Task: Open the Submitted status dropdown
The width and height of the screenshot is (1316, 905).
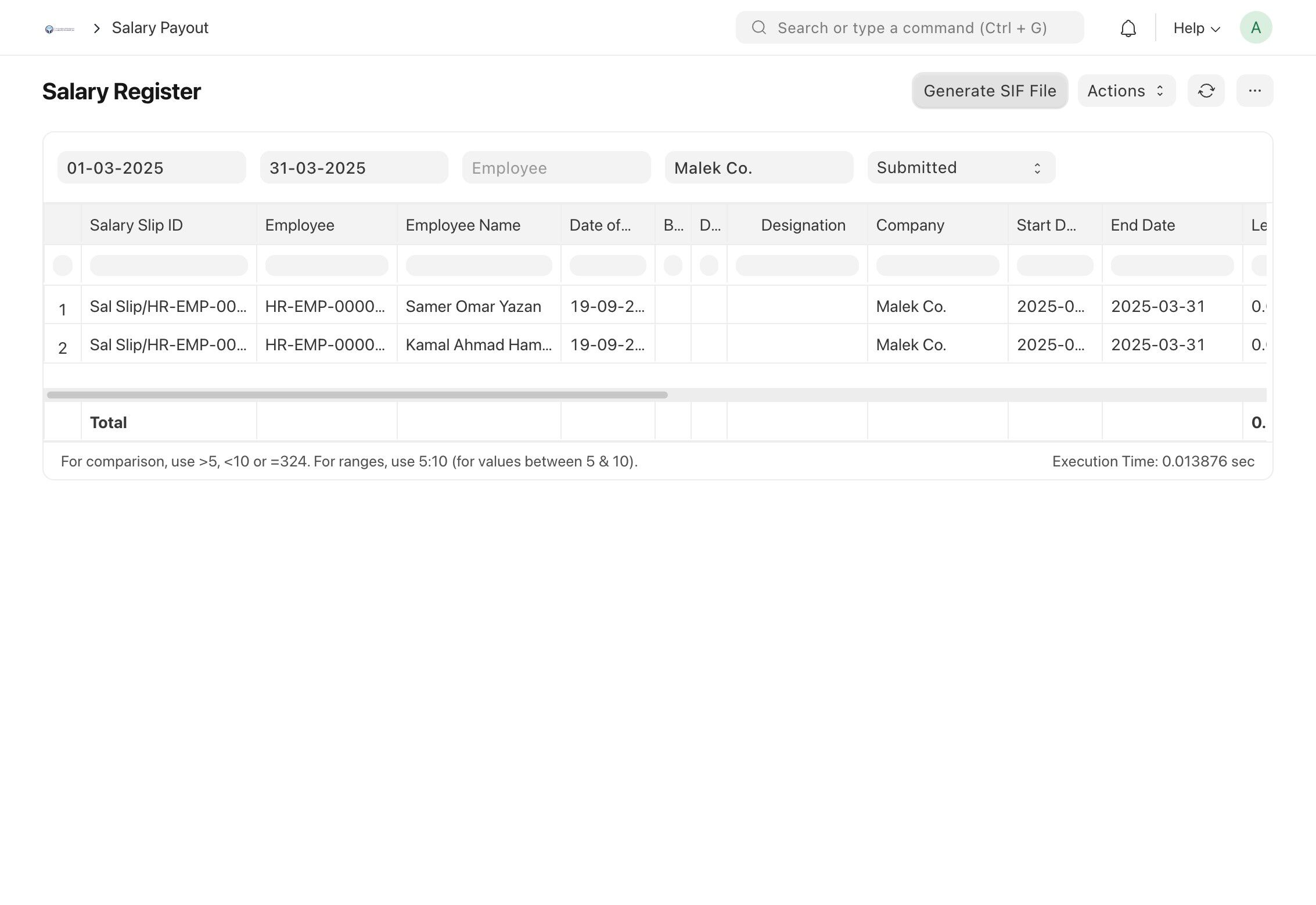Action: point(961,168)
